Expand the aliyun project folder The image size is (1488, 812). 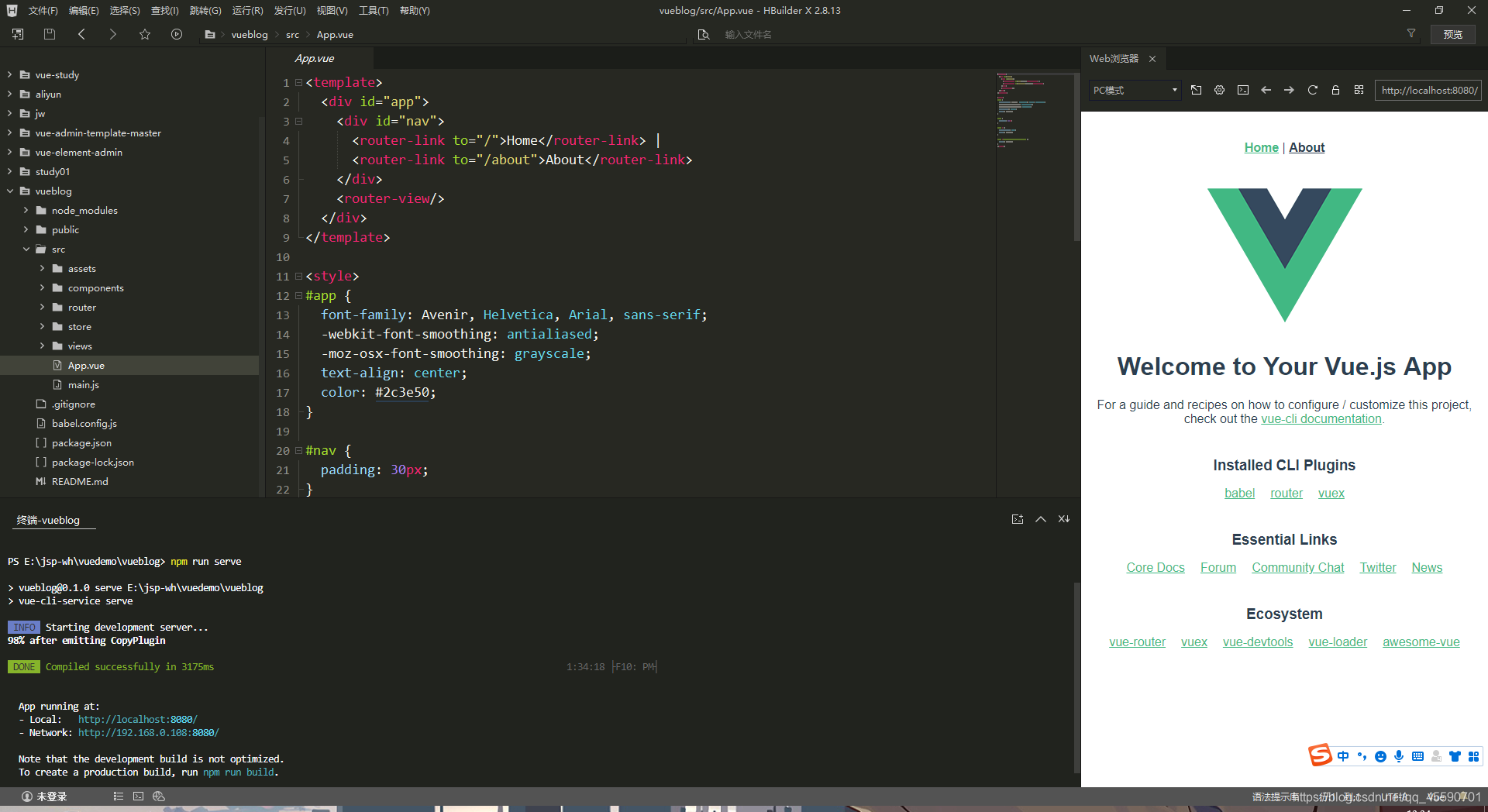[x=9, y=95]
